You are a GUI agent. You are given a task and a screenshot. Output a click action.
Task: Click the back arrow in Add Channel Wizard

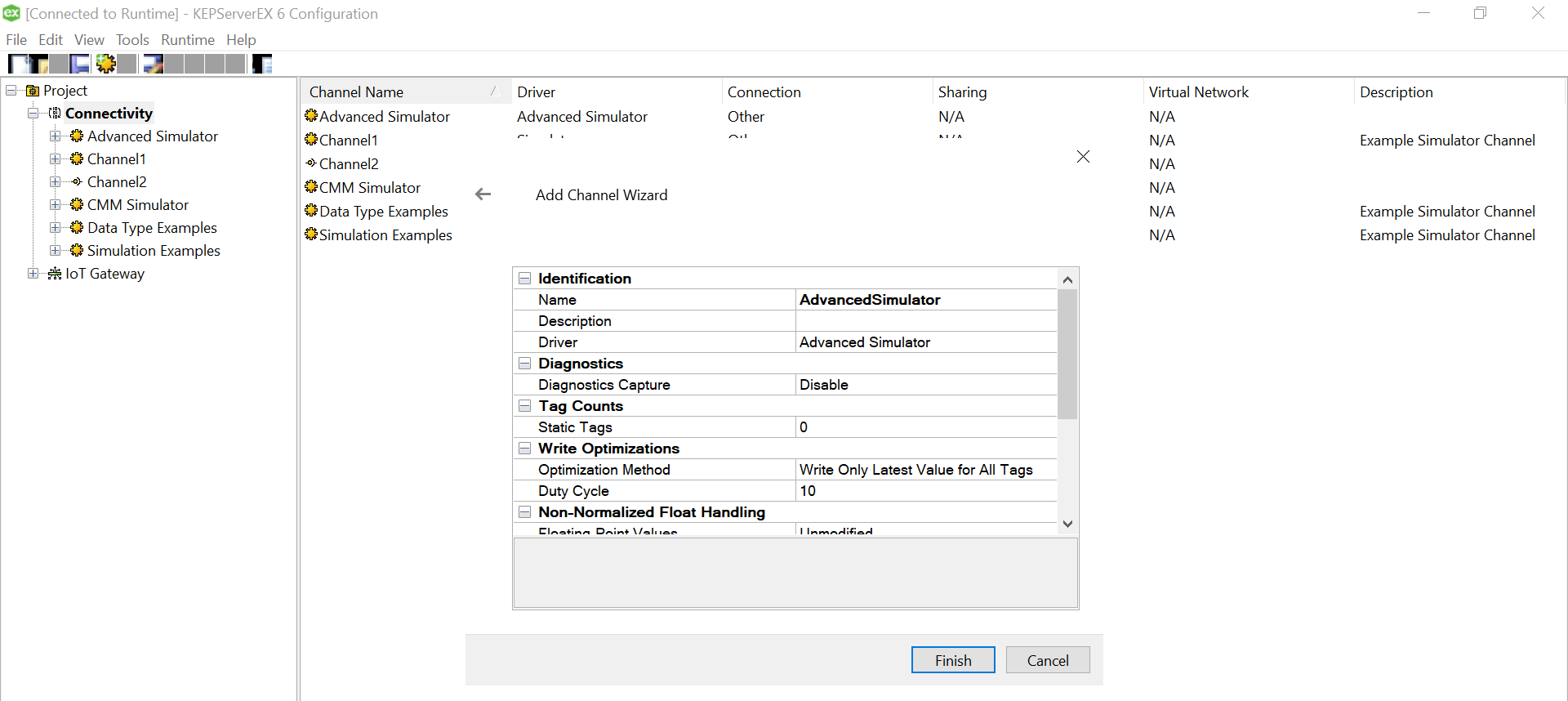coord(483,194)
